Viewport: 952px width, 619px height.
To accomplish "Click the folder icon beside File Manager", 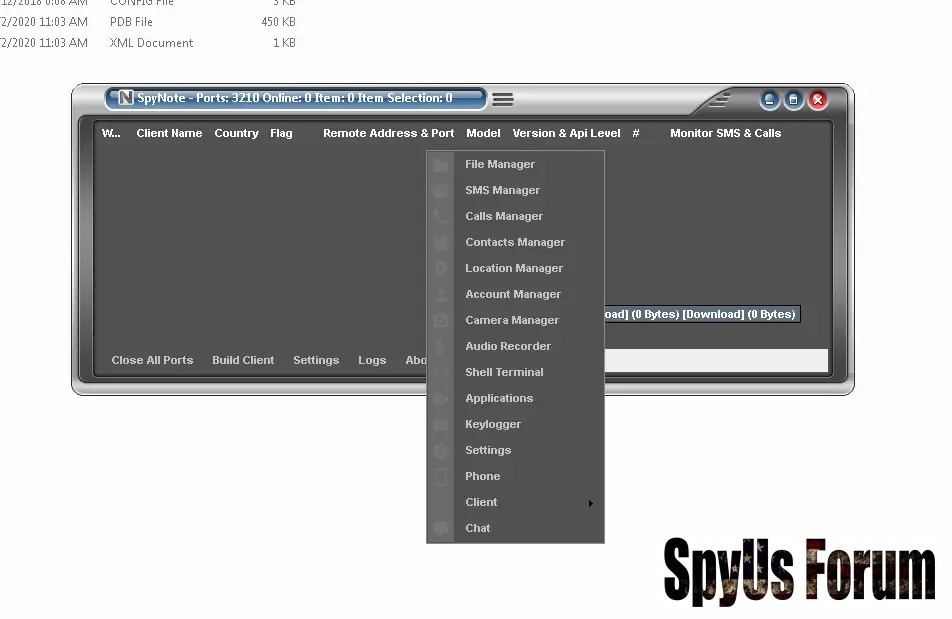I will click(441, 165).
